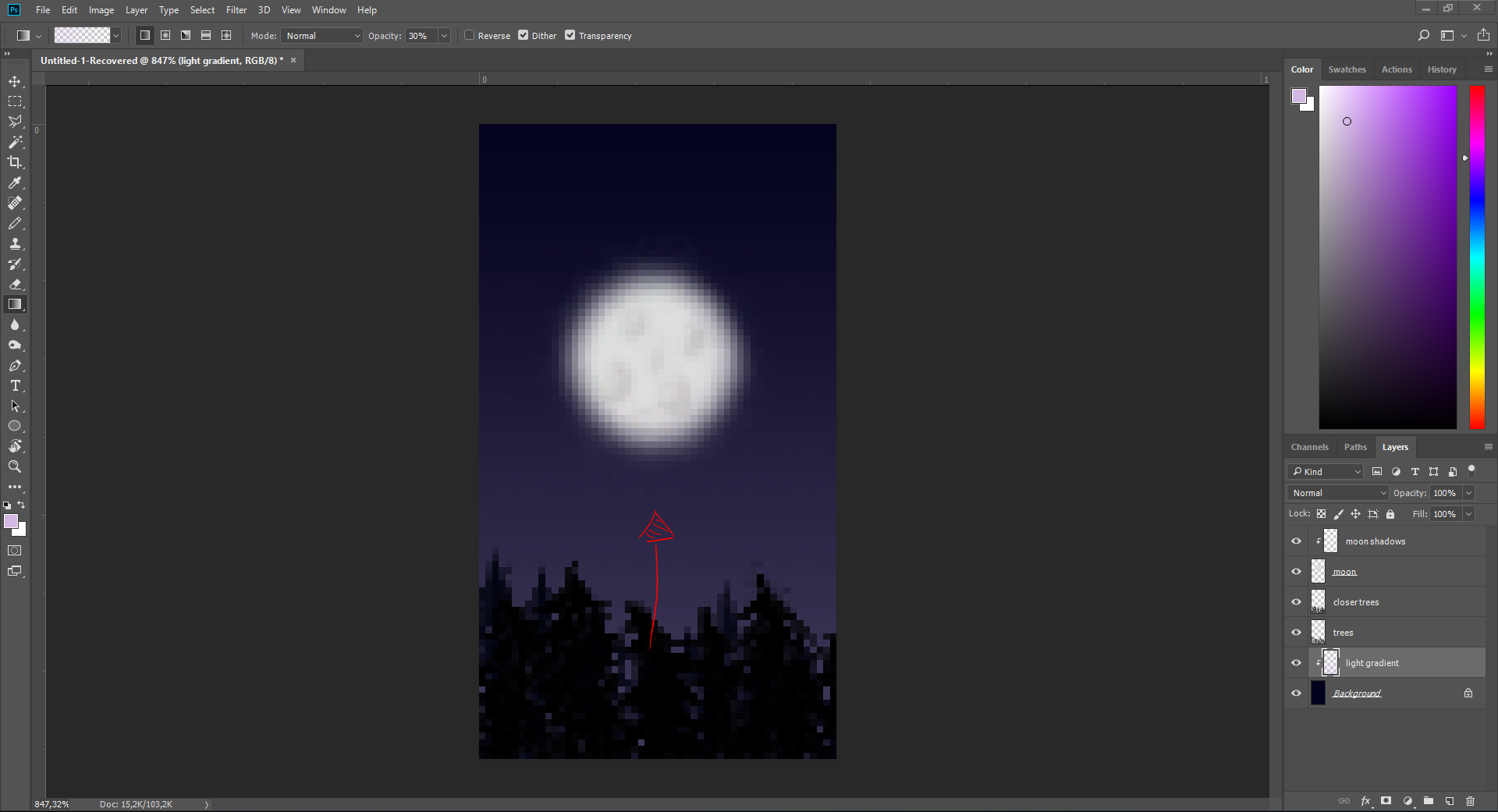Hide the moon shadows layer

tap(1297, 541)
